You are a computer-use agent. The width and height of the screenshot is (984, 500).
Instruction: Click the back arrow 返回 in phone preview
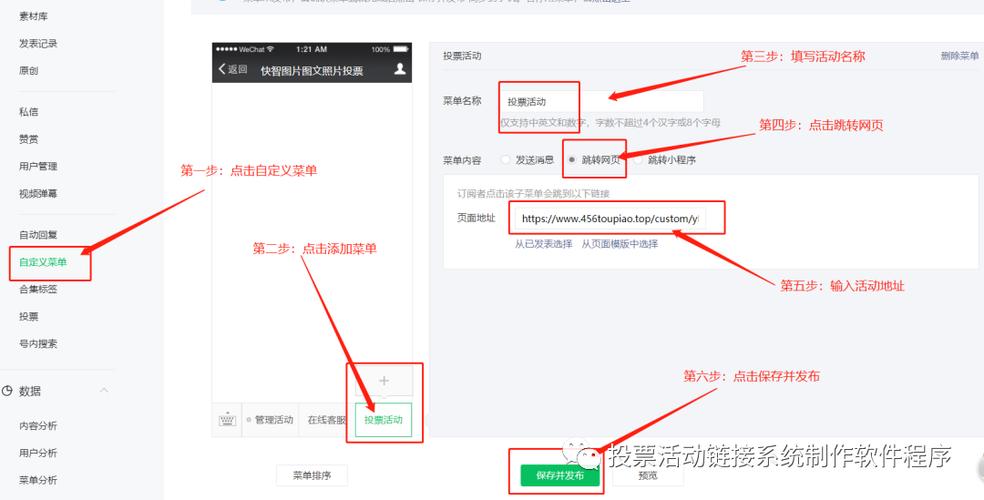point(232,69)
